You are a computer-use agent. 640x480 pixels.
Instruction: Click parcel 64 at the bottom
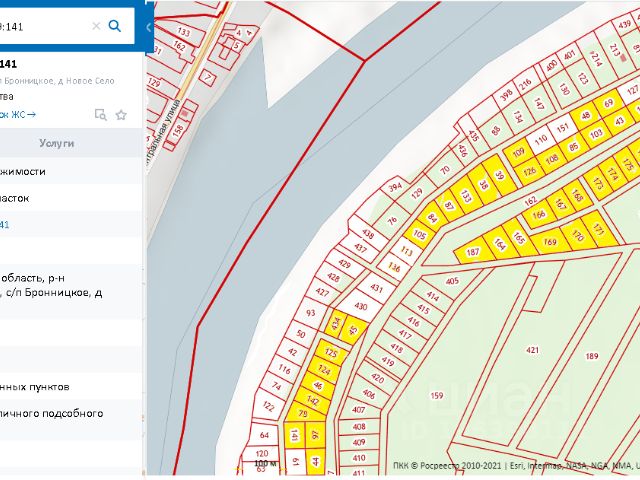coord(264,435)
